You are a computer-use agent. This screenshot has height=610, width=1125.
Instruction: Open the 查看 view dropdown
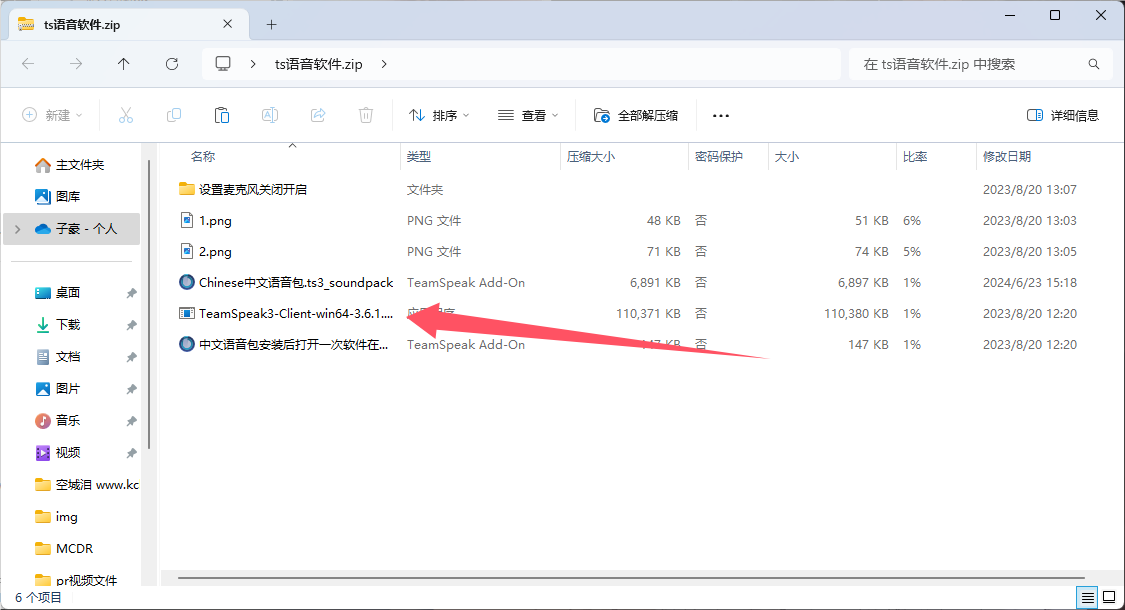click(528, 115)
